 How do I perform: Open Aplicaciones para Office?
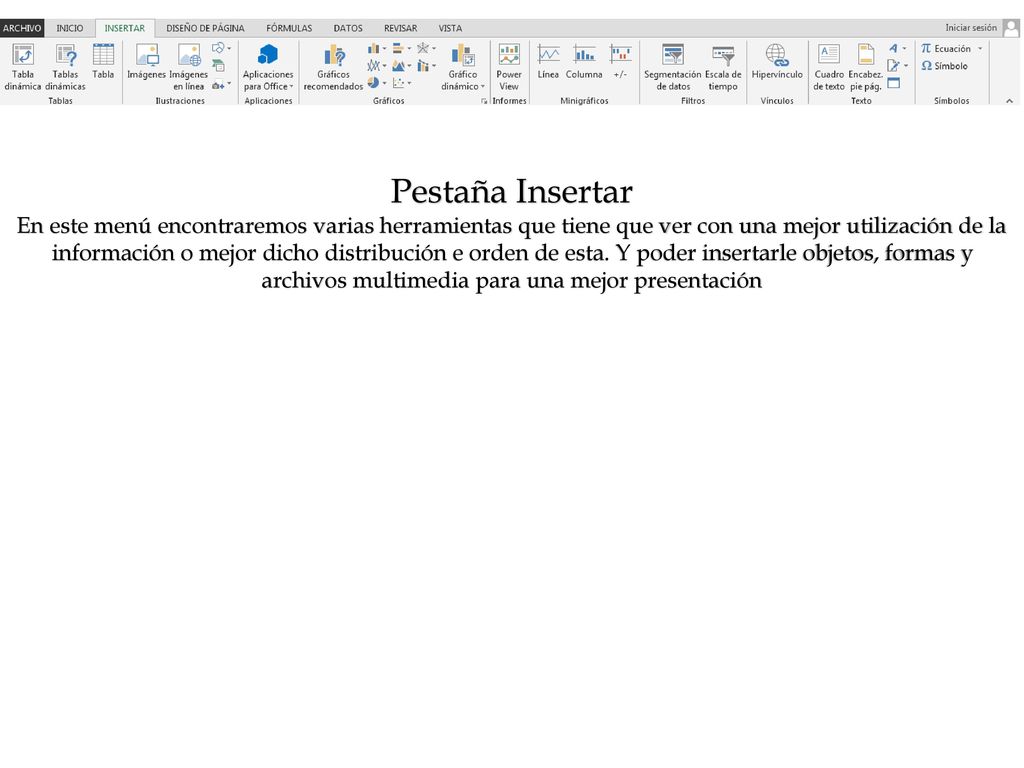[x=268, y=67]
